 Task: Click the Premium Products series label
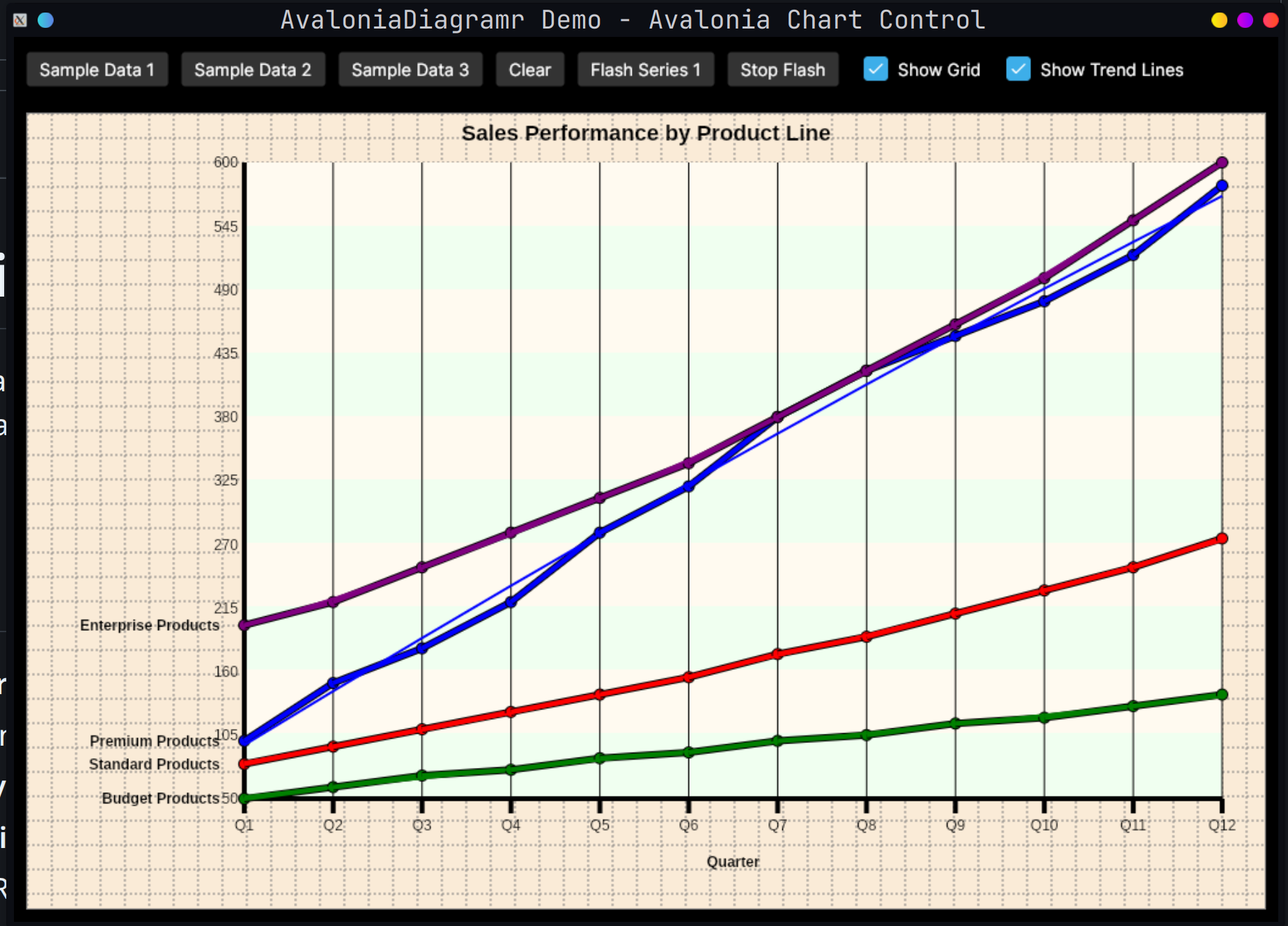pos(155,741)
